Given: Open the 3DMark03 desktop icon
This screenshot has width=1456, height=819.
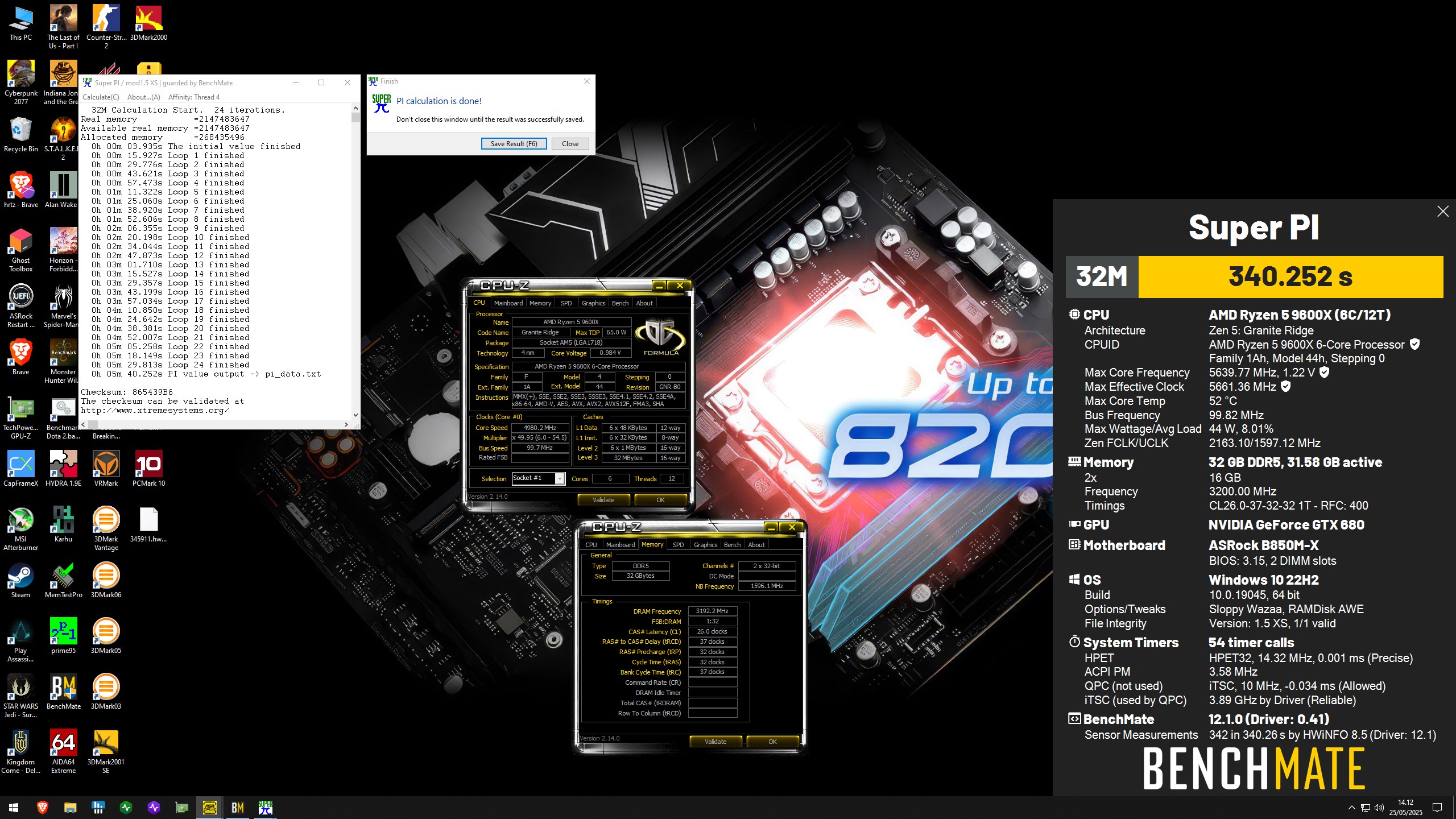Looking at the screenshot, I should click(x=106, y=692).
